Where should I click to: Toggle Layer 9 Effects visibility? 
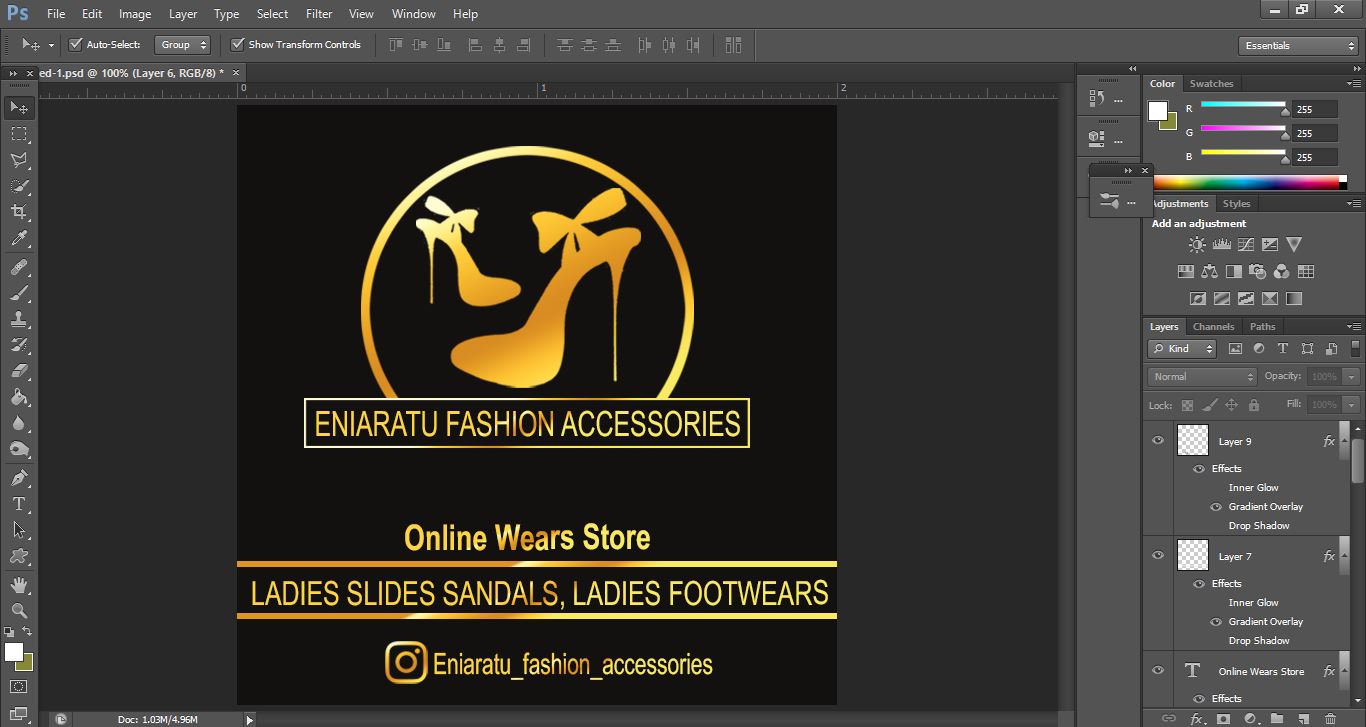coord(1199,468)
